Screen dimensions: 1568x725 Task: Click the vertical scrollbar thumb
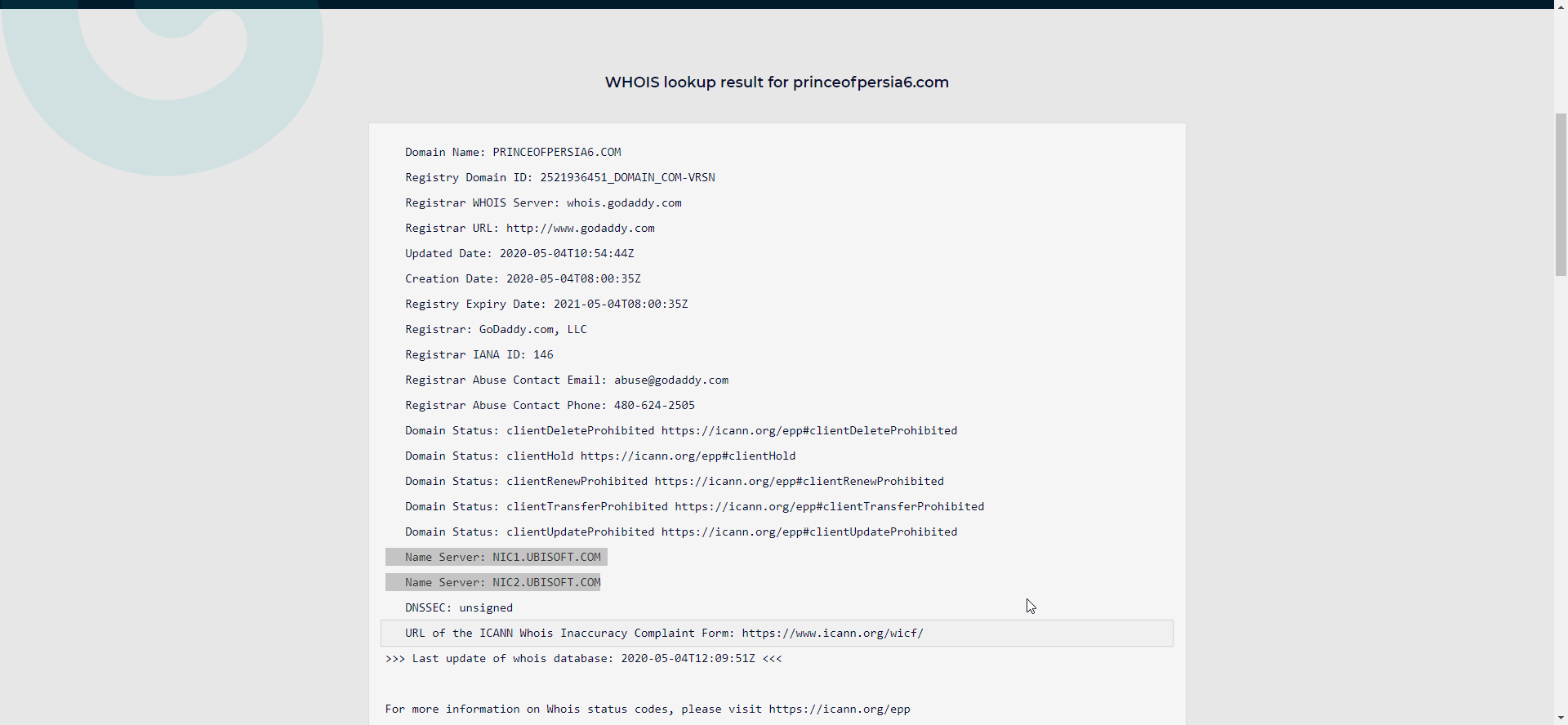tap(1561, 194)
